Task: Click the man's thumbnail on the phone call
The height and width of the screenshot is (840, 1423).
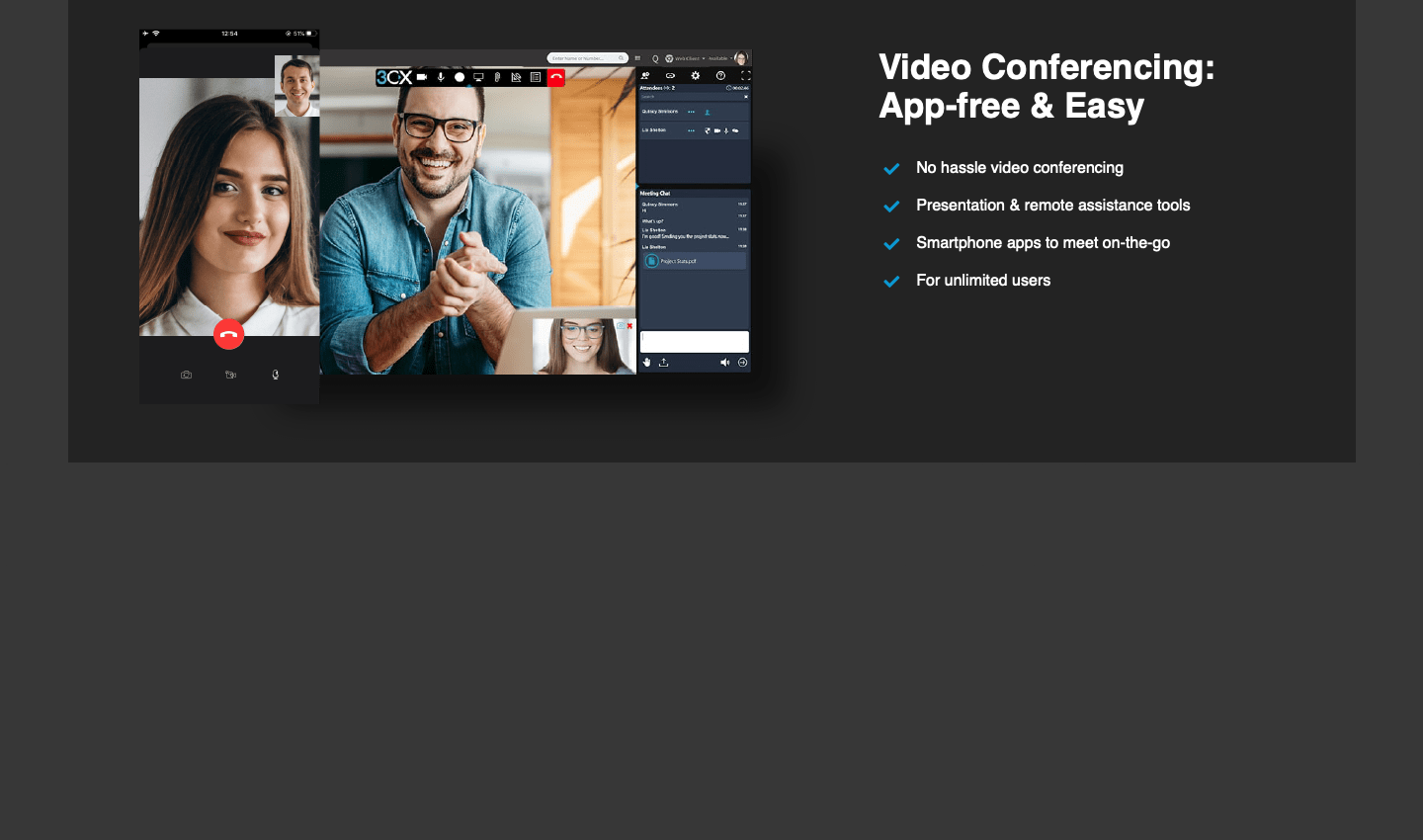Action: tap(296, 86)
